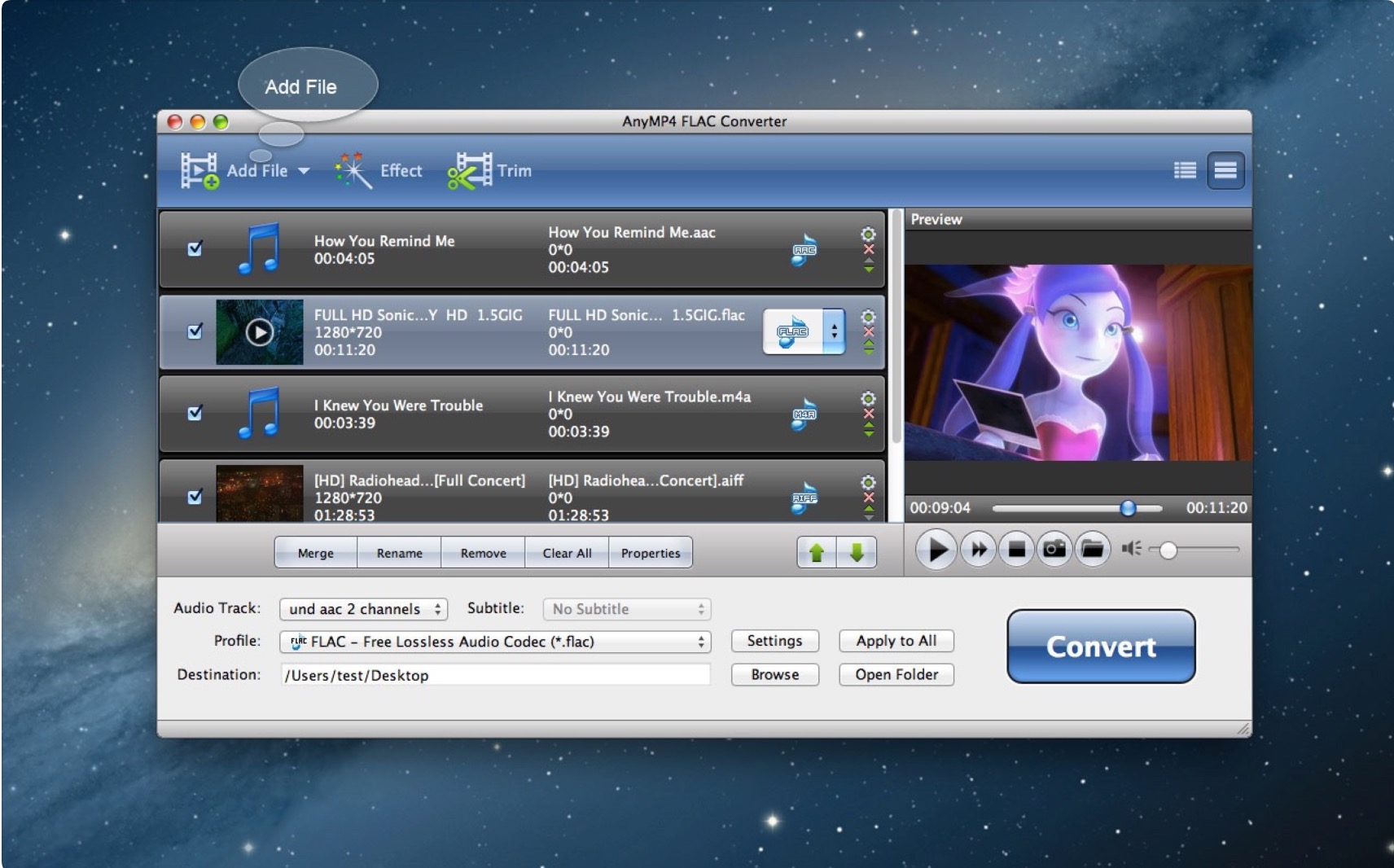The height and width of the screenshot is (868, 1394).
Task: Uncheck the How You Remind Me checkbox
Action: (x=195, y=249)
